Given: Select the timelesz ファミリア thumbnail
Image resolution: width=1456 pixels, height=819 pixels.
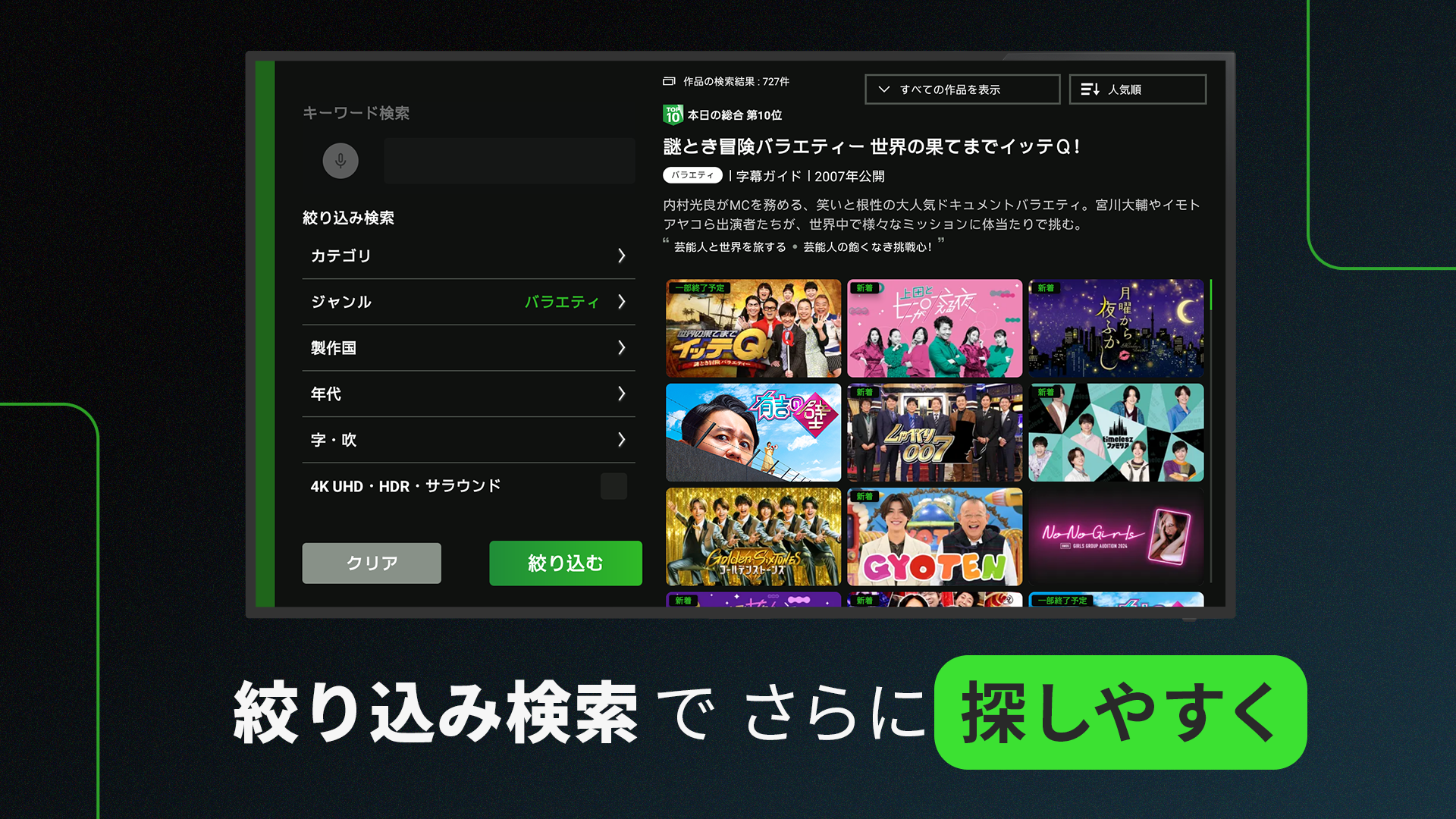Looking at the screenshot, I should [x=1116, y=432].
